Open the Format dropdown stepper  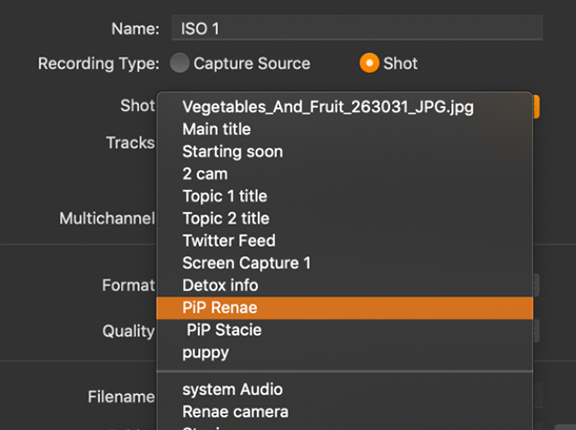[536, 285]
